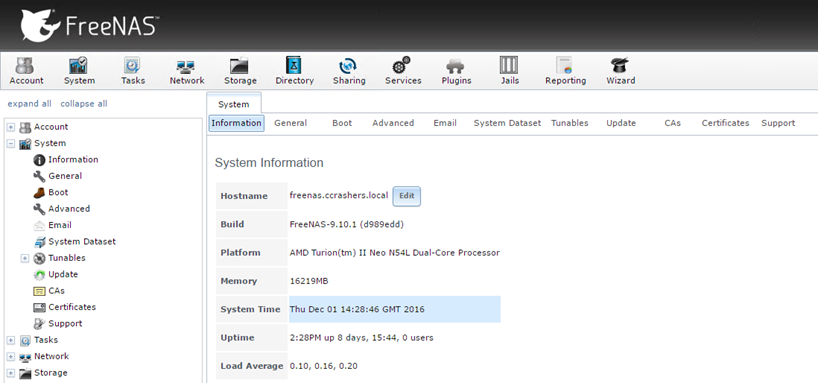Click the Email envelope icon in the tree
The width and height of the screenshot is (818, 383).
coord(39,225)
